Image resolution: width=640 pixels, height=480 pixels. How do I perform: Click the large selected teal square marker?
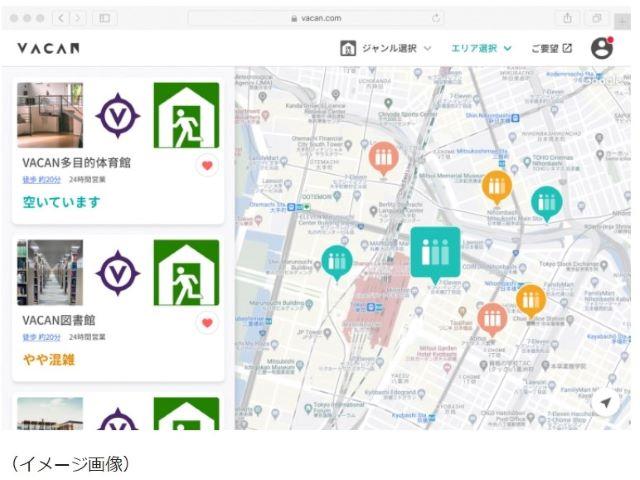click(x=435, y=252)
